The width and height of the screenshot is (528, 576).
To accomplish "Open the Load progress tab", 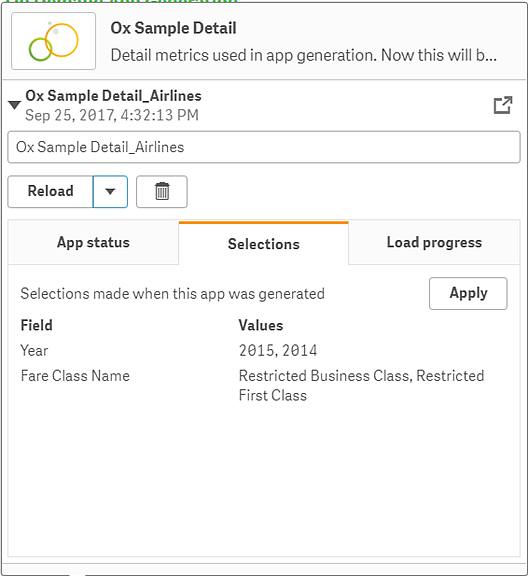I will click(434, 242).
